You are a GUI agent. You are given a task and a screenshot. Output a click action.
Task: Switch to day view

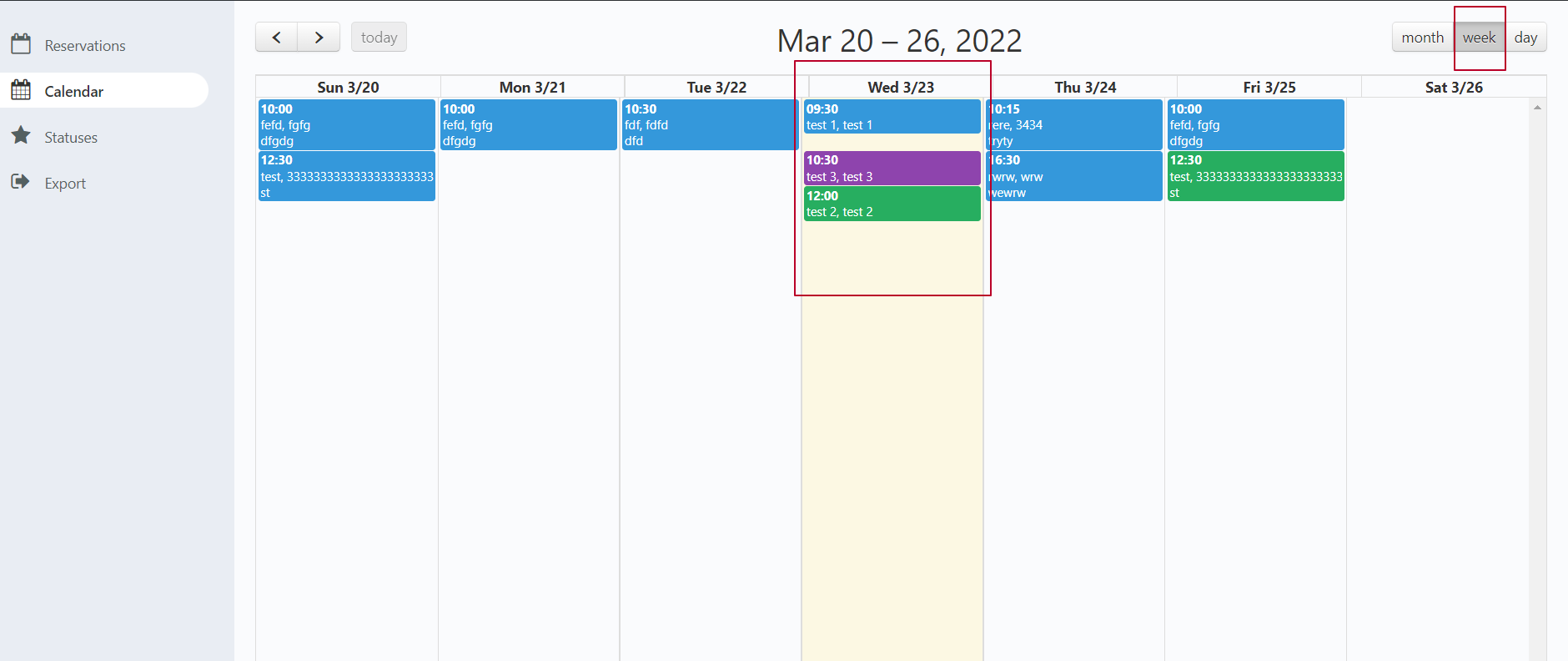click(1525, 38)
